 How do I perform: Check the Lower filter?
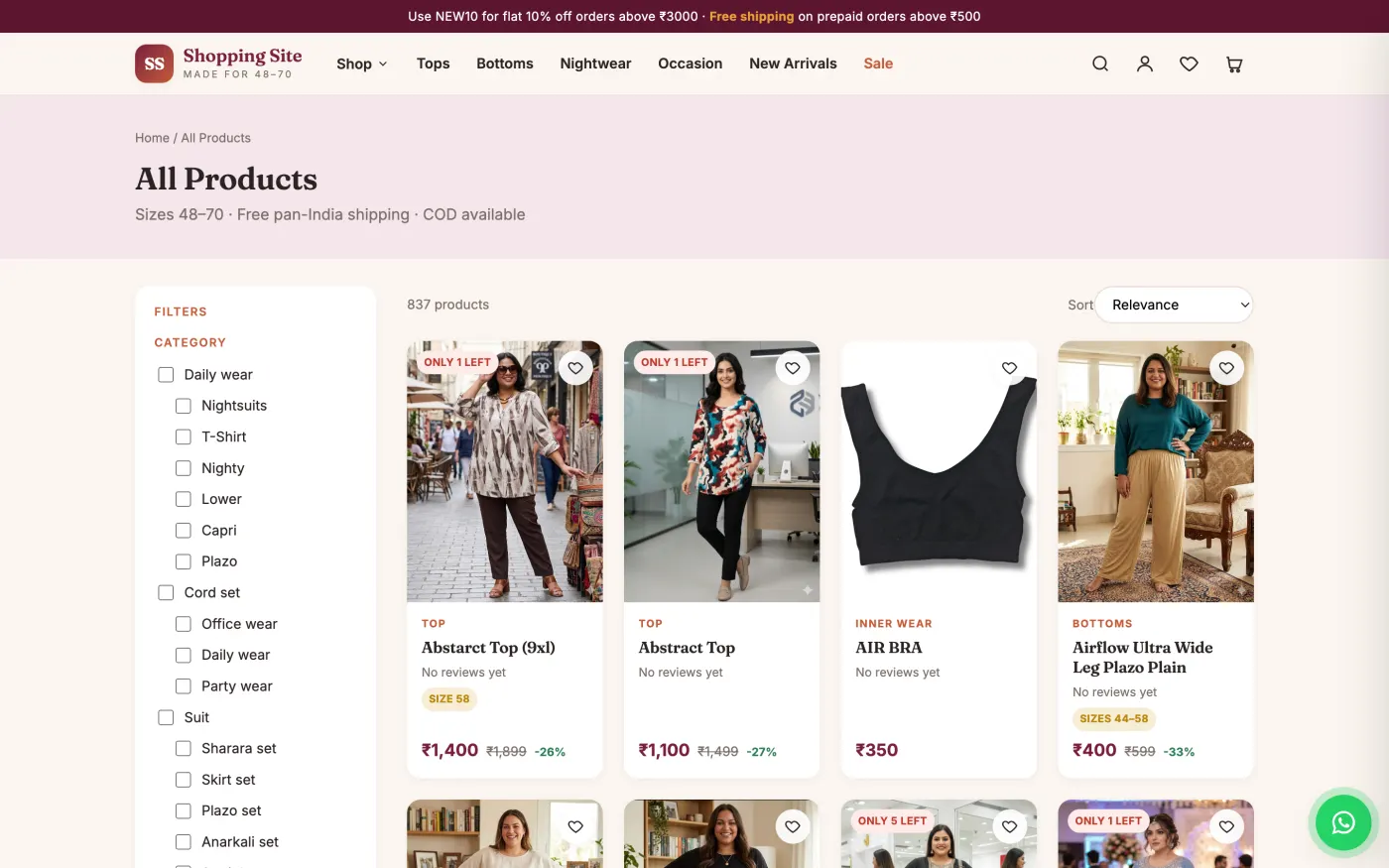pyautogui.click(x=184, y=499)
